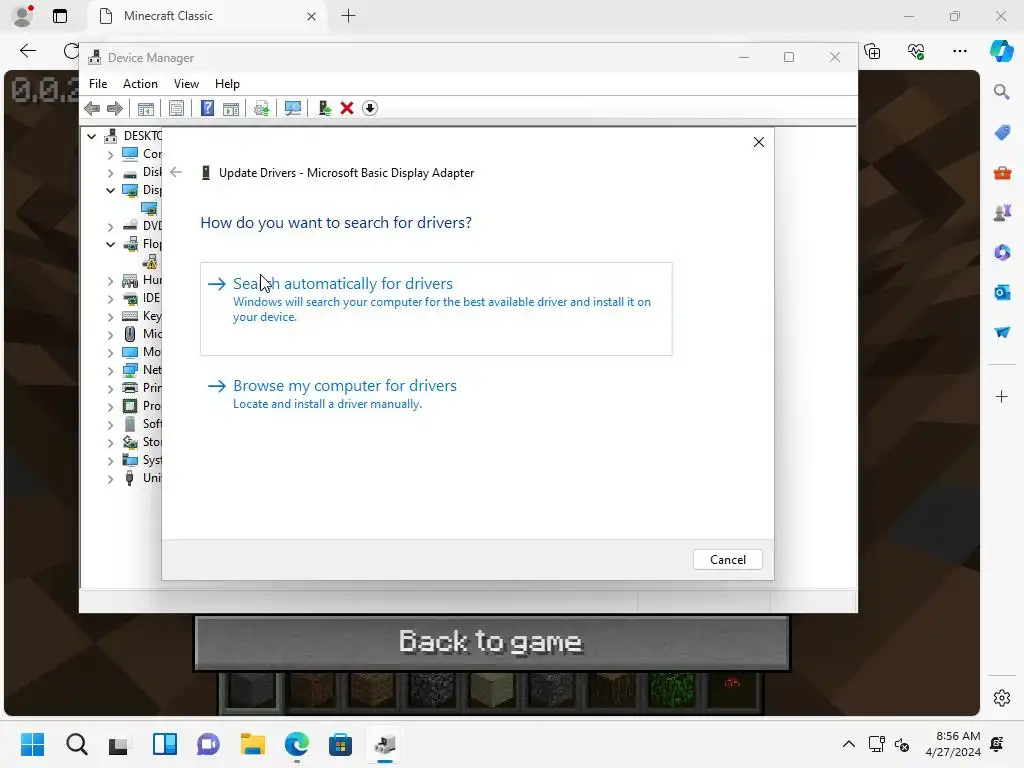This screenshot has height=768, width=1024.
Task: Open File Explorer from the taskbar
Action: point(253,744)
